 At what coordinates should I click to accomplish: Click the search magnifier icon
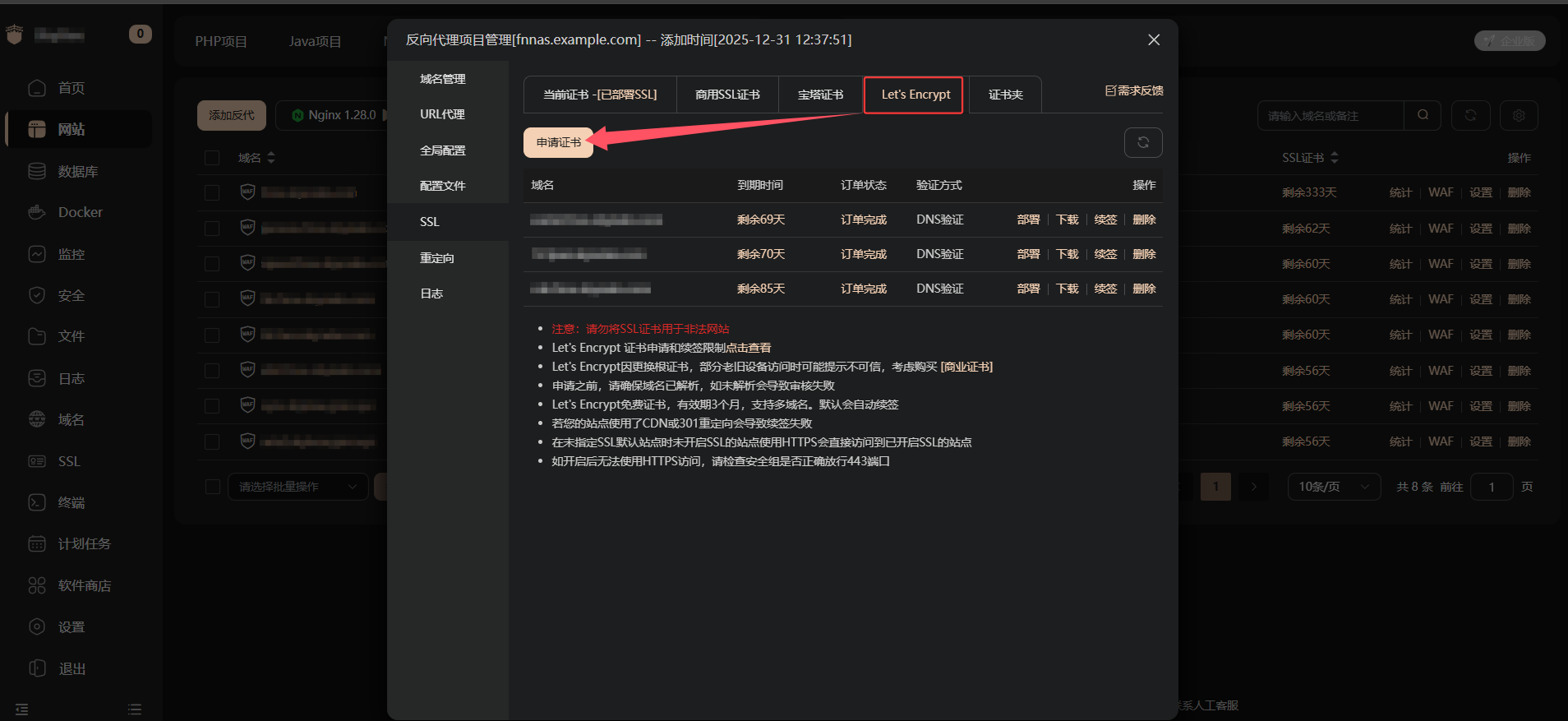[x=1423, y=115]
